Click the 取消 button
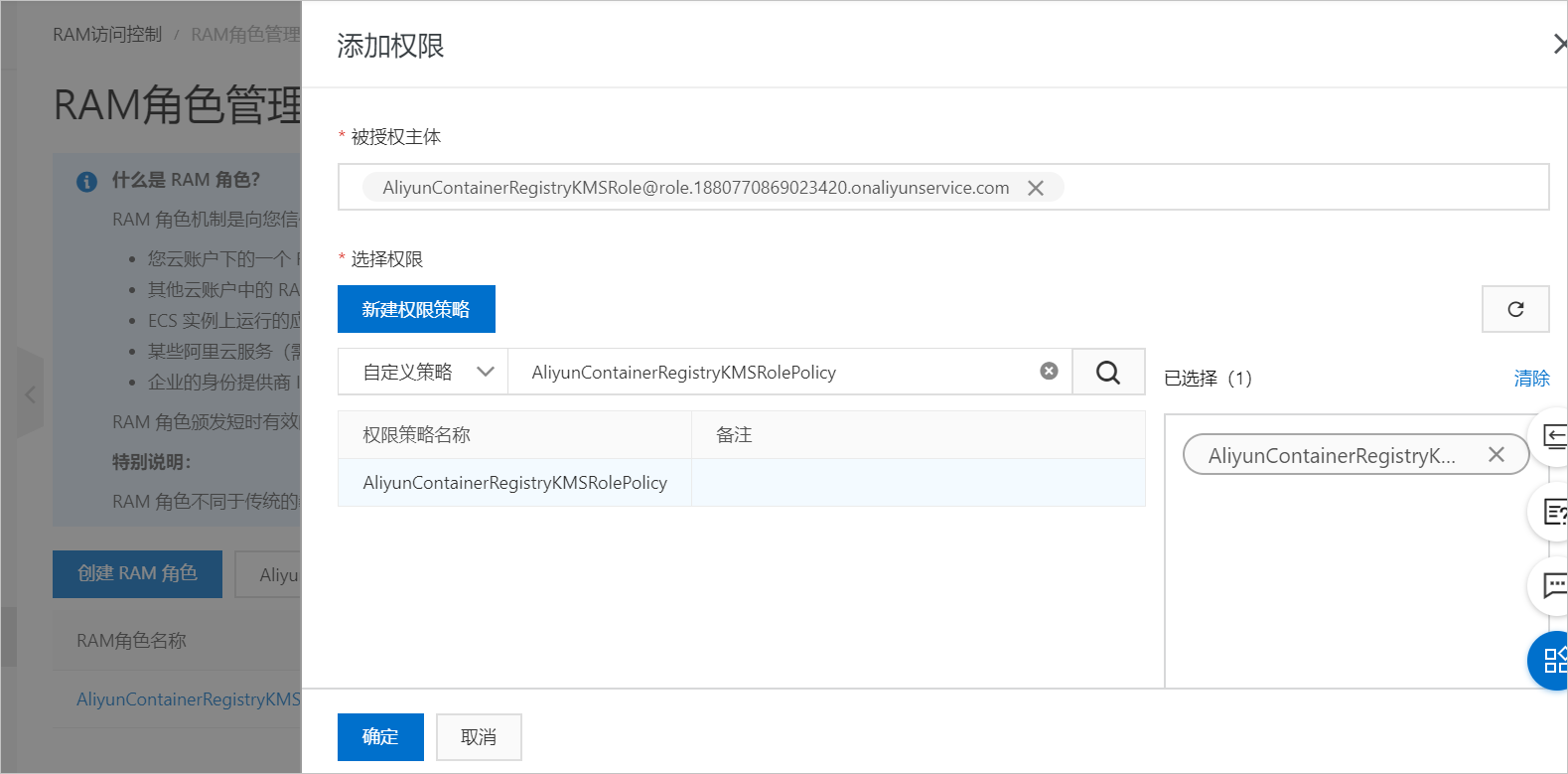 click(x=479, y=736)
